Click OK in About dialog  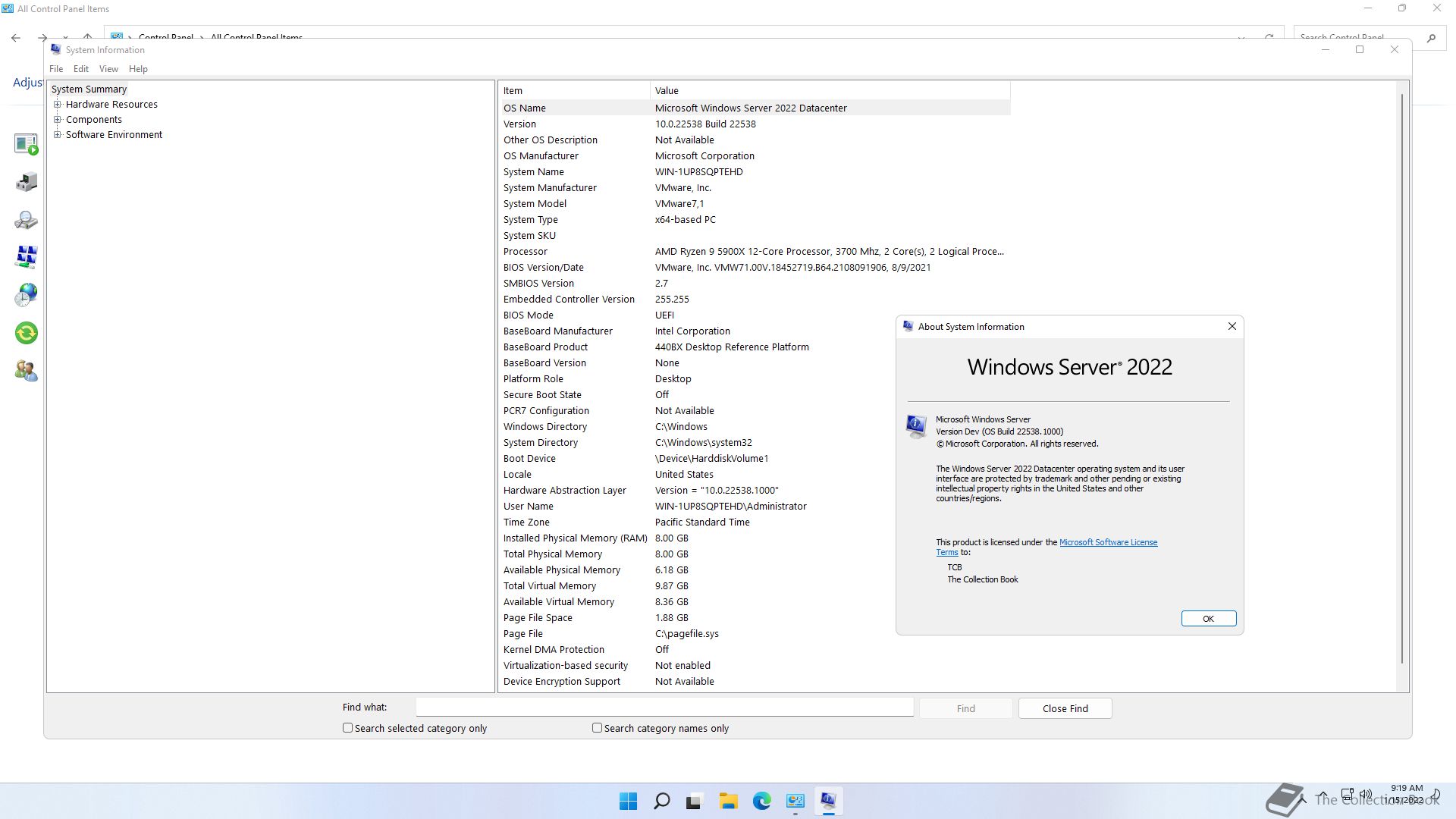(x=1209, y=619)
